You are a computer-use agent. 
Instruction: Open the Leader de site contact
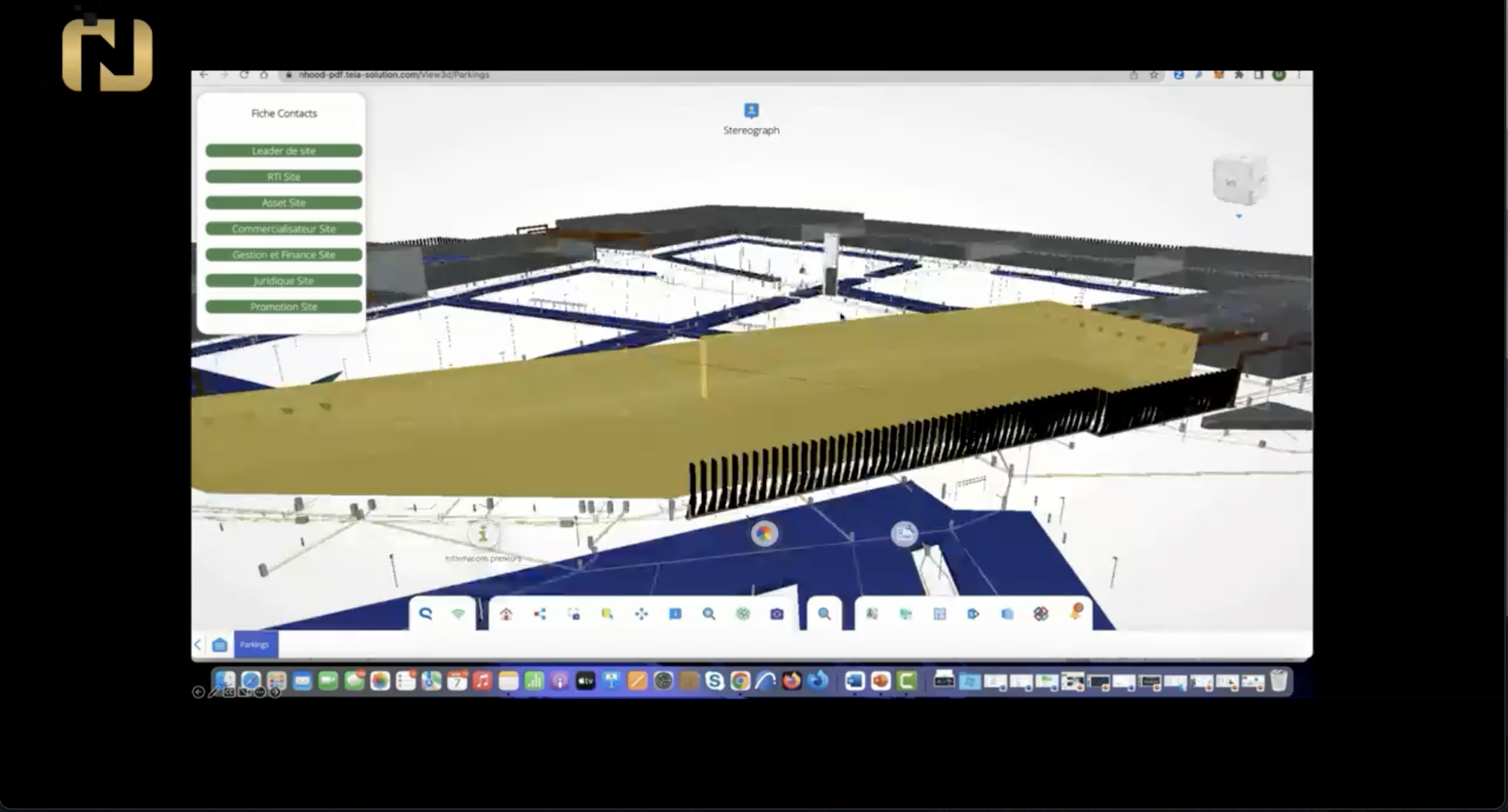tap(283, 151)
